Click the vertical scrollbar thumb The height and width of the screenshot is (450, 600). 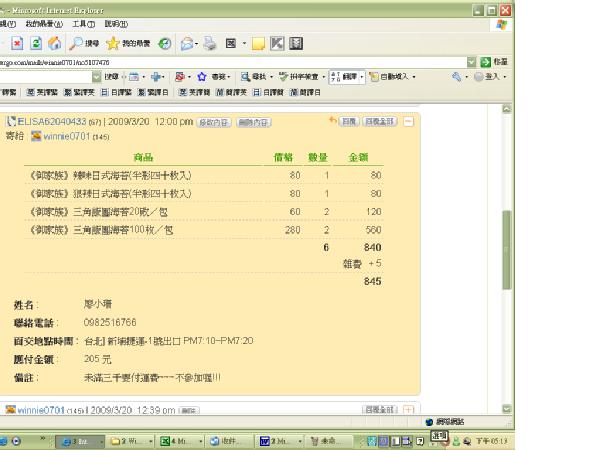pos(507,249)
